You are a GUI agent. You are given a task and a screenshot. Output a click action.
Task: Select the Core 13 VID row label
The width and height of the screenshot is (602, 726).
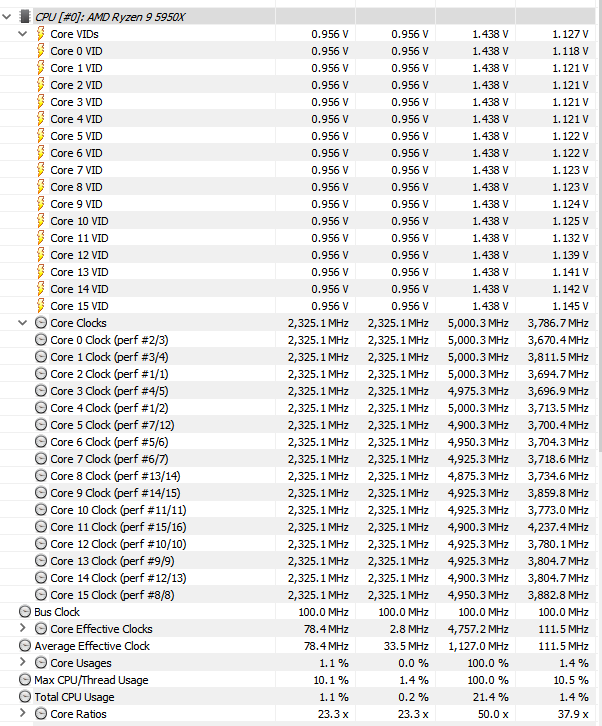(79, 272)
